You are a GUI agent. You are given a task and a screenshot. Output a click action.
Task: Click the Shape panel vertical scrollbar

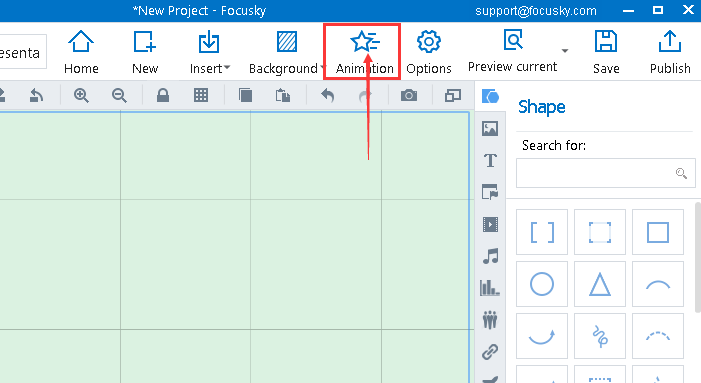[698, 257]
